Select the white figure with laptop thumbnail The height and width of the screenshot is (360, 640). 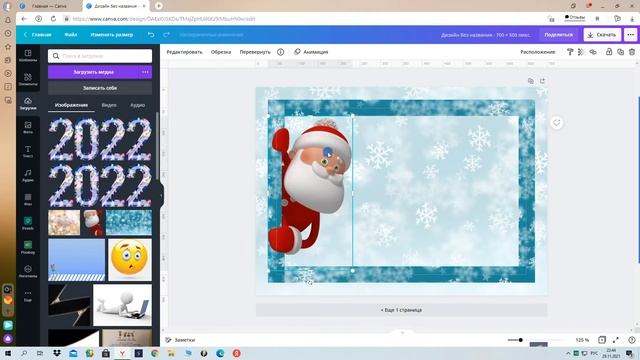pos(122,305)
